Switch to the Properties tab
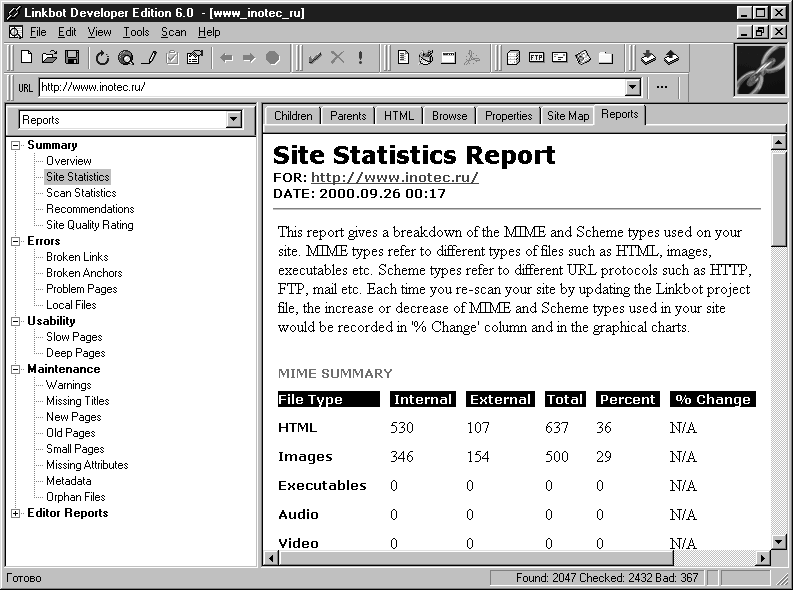This screenshot has width=793, height=590. tap(508, 116)
